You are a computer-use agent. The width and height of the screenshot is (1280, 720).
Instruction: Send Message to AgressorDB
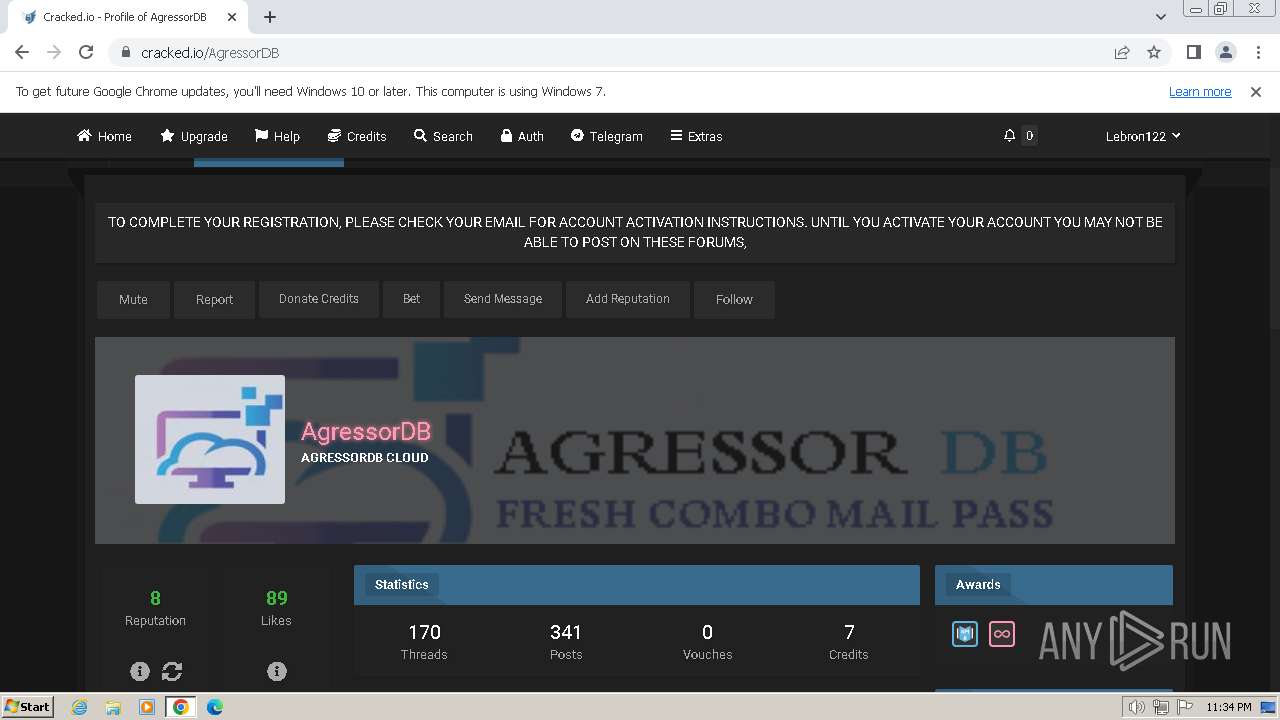coord(503,299)
